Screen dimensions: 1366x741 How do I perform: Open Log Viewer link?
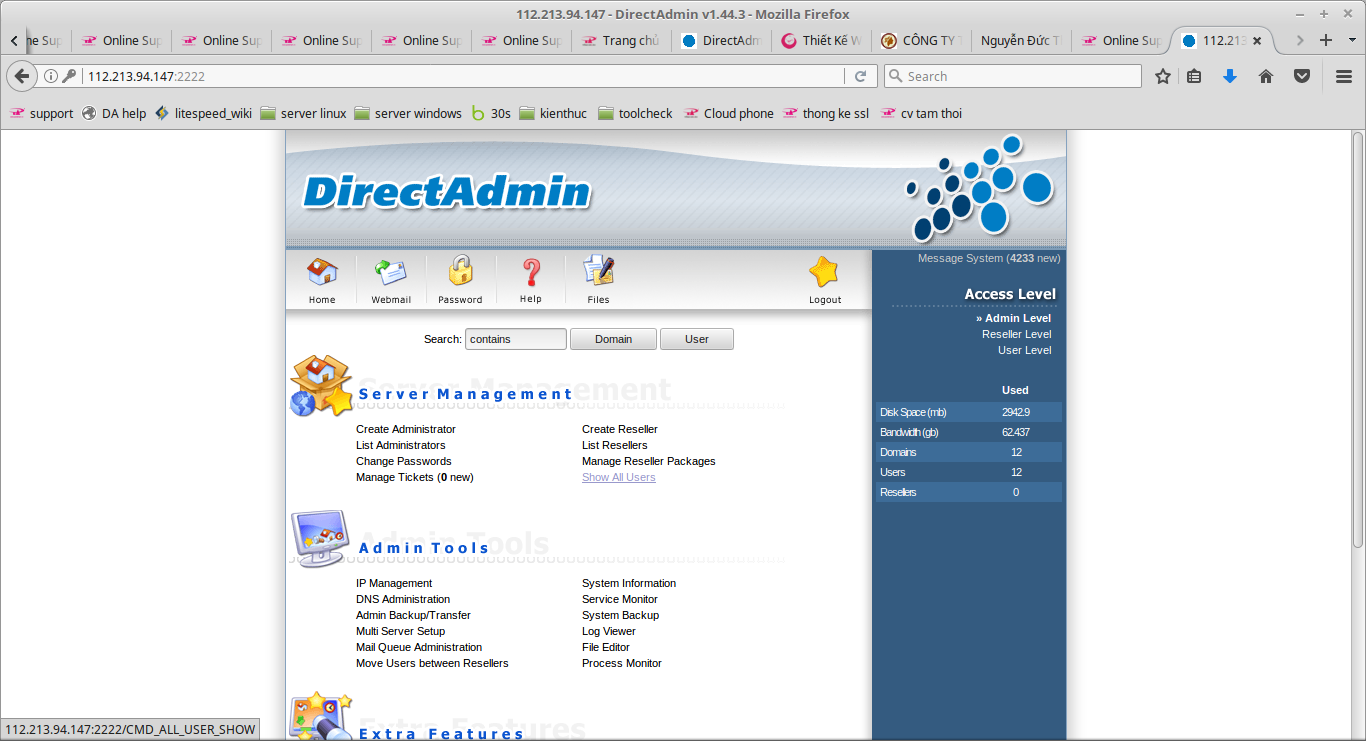[609, 631]
